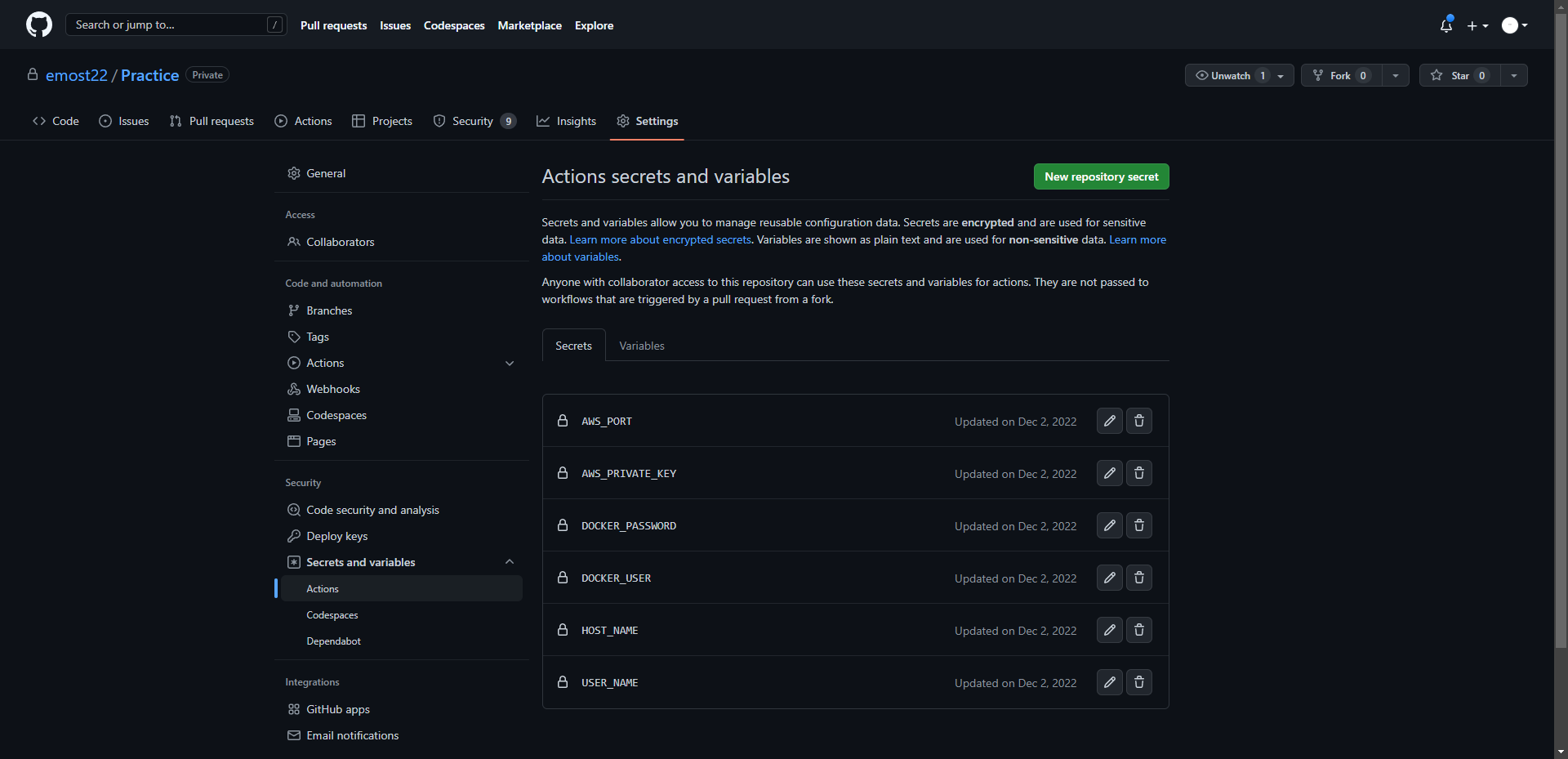Edit the DOCKER_PASSWORD secret
The image size is (1568, 759).
[1109, 525]
